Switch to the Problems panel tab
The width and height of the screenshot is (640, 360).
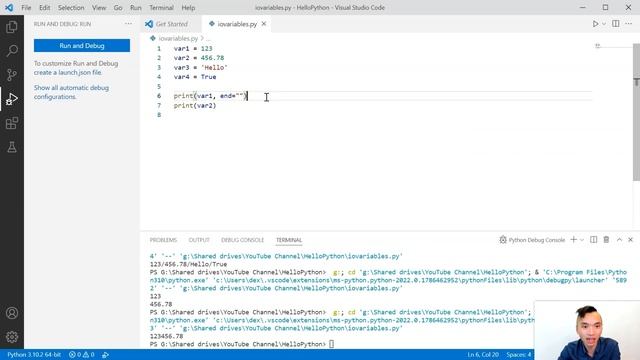point(163,240)
